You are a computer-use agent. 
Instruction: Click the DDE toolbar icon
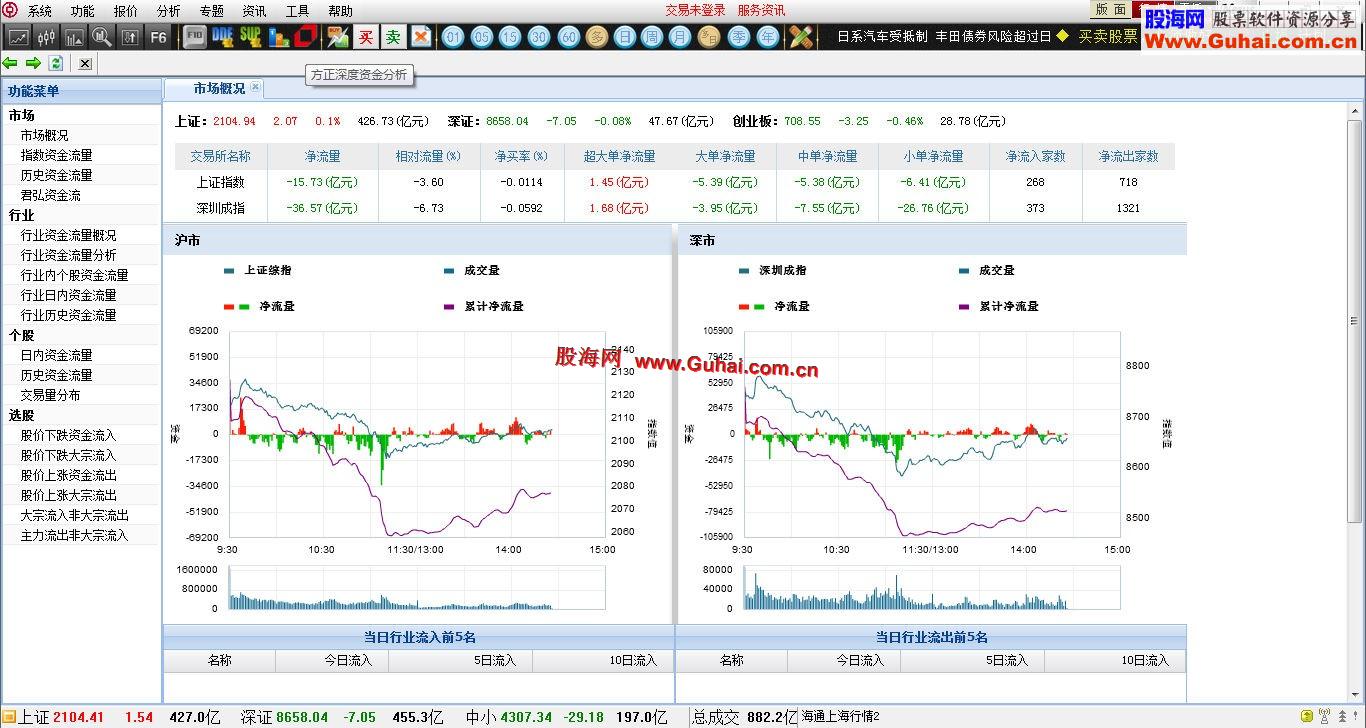point(223,37)
